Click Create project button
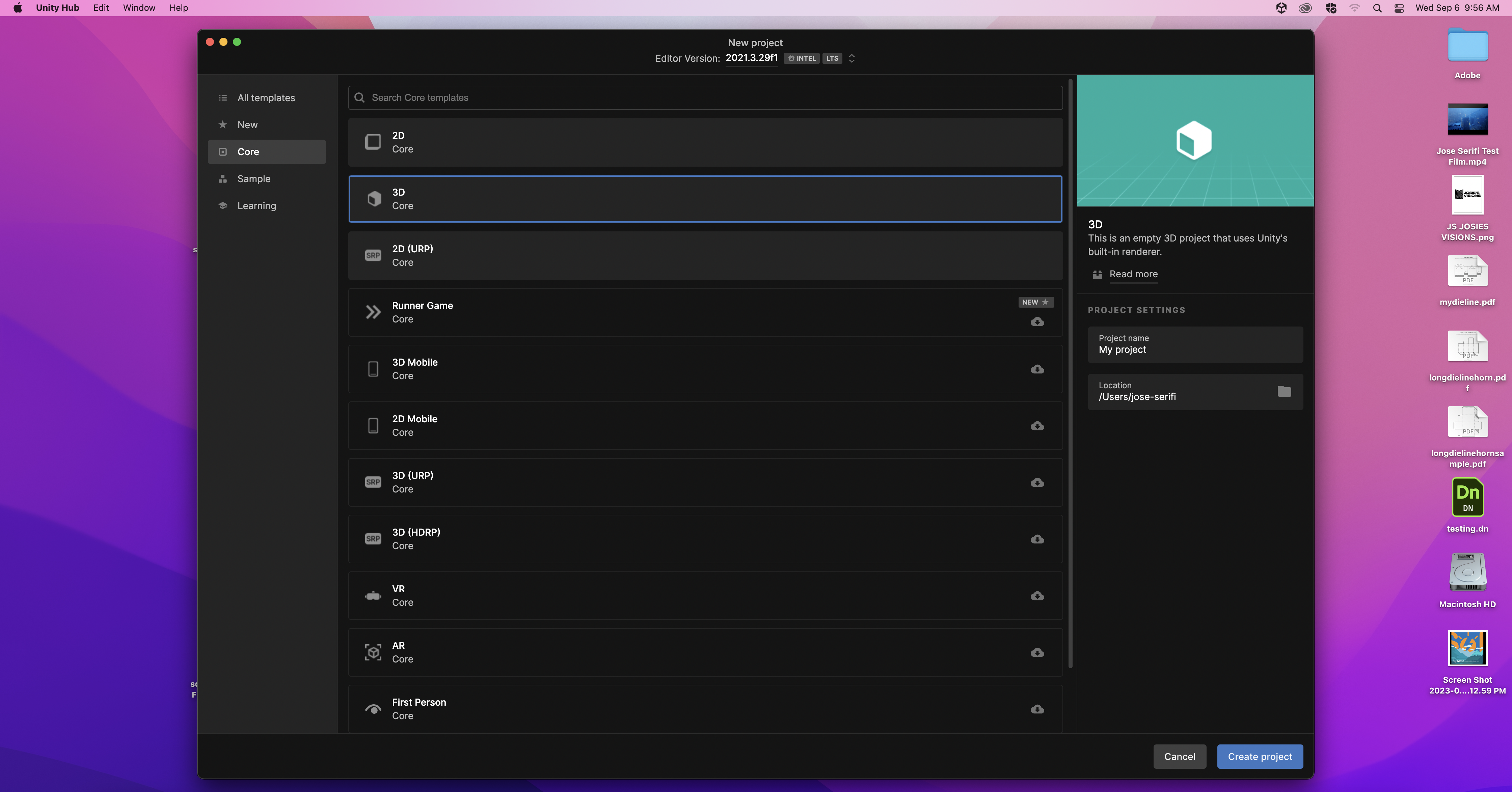Viewport: 1512px width, 792px height. pos(1260,757)
